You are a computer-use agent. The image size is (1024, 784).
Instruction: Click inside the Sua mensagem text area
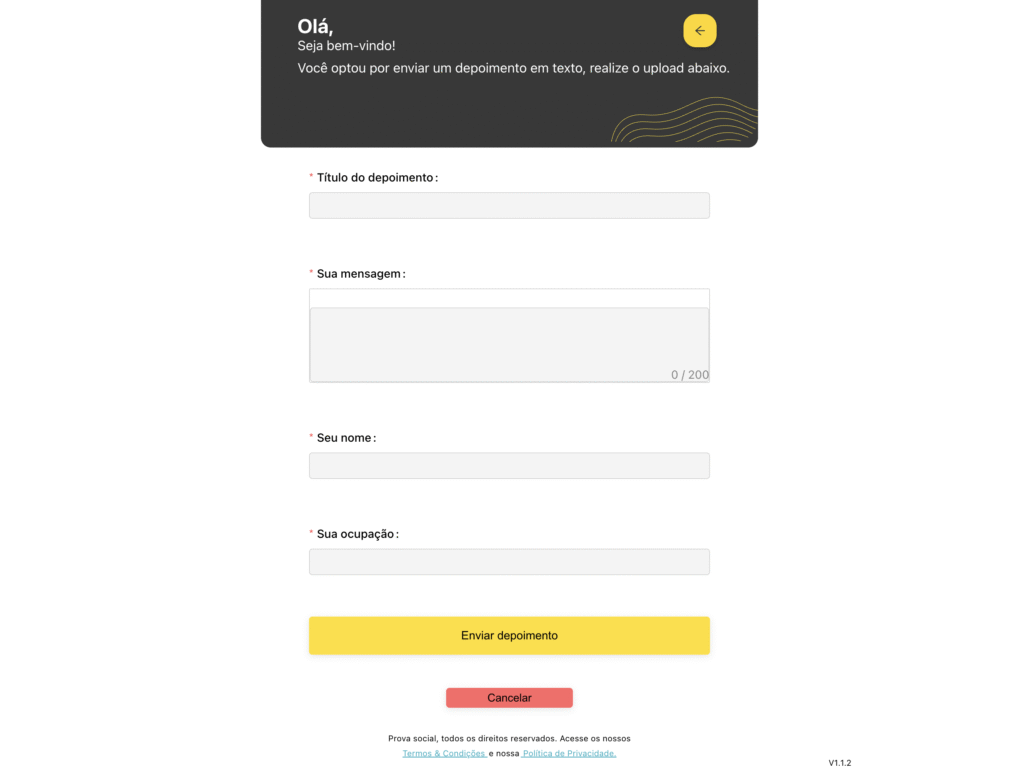(x=509, y=344)
